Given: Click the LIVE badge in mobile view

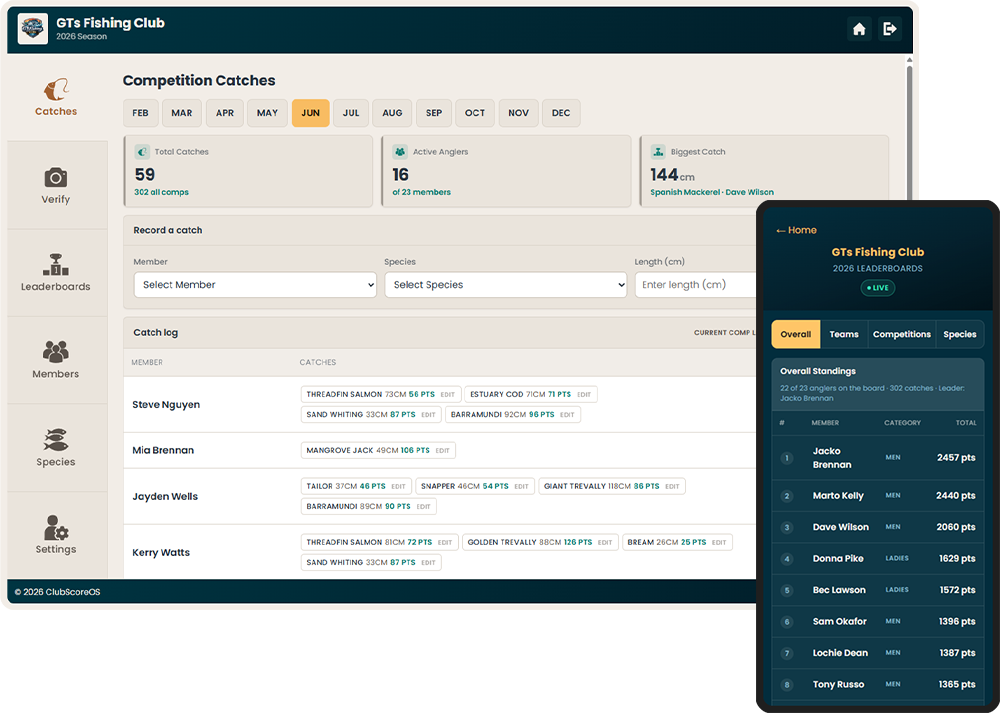Looking at the screenshot, I should tap(878, 288).
